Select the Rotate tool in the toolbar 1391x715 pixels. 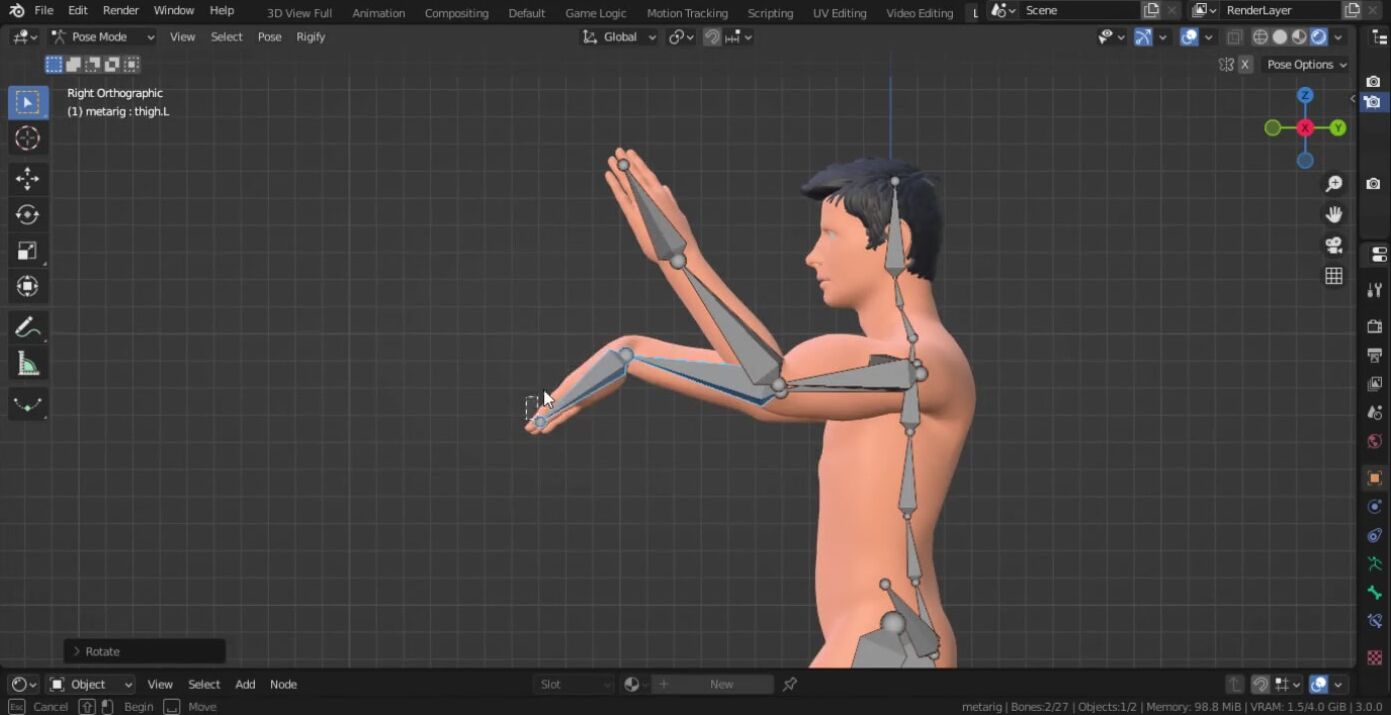tap(27, 214)
